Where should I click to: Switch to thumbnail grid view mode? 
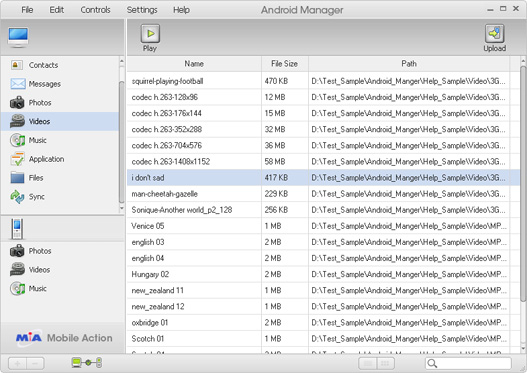point(386,363)
